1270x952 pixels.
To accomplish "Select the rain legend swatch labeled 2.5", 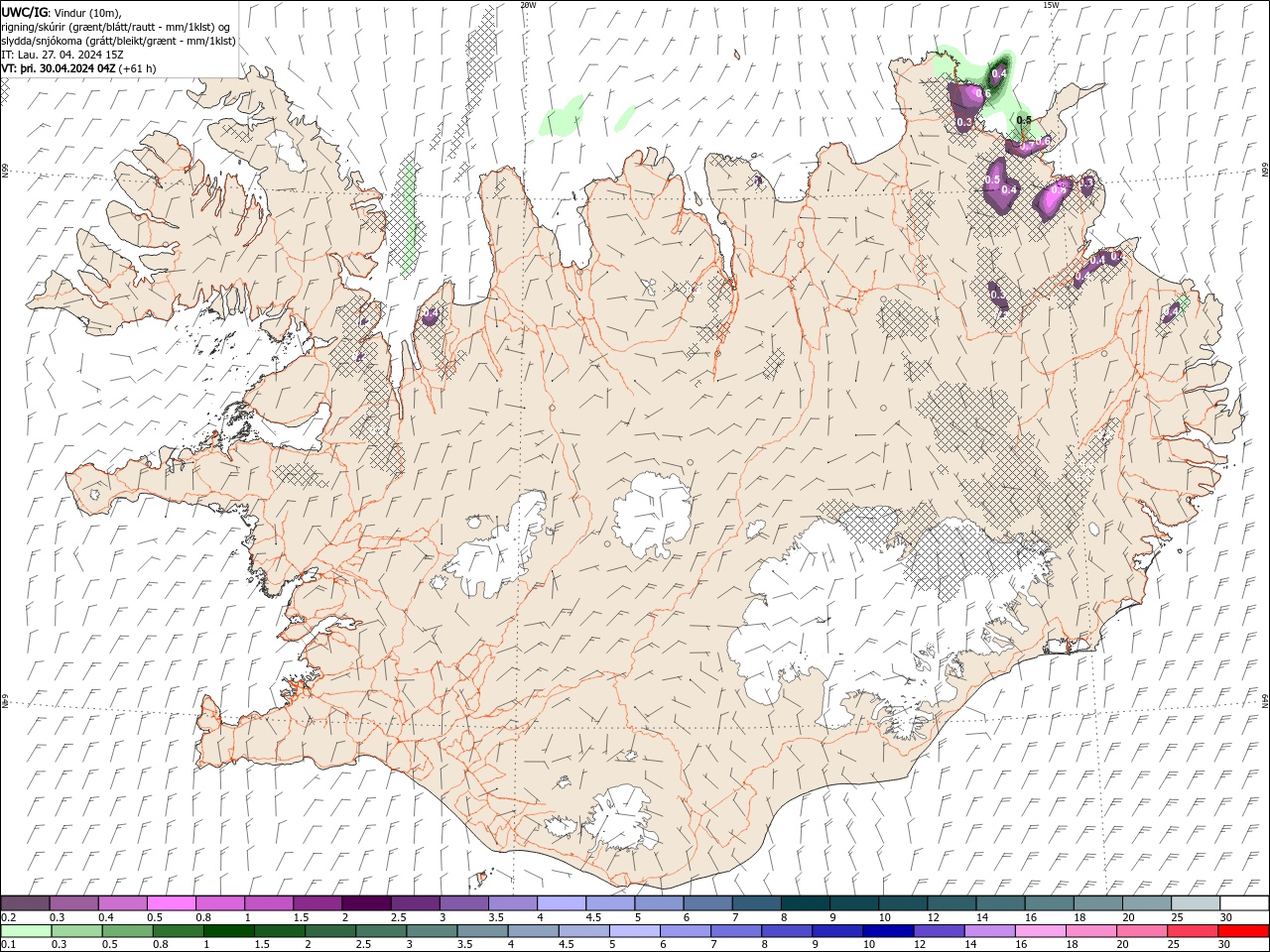I will pyautogui.click(x=380, y=931).
